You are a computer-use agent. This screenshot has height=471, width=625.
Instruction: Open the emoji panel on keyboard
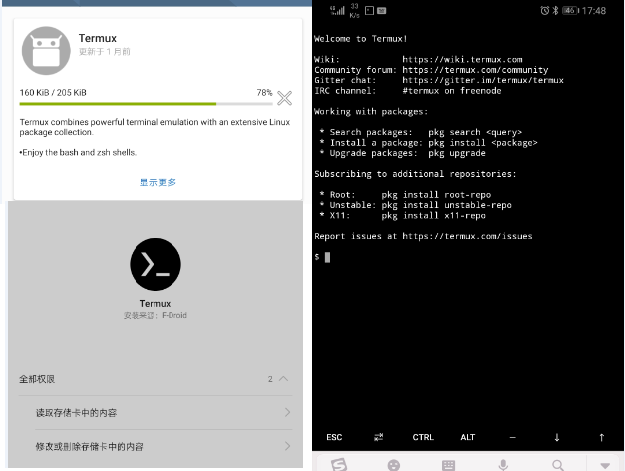point(393,465)
